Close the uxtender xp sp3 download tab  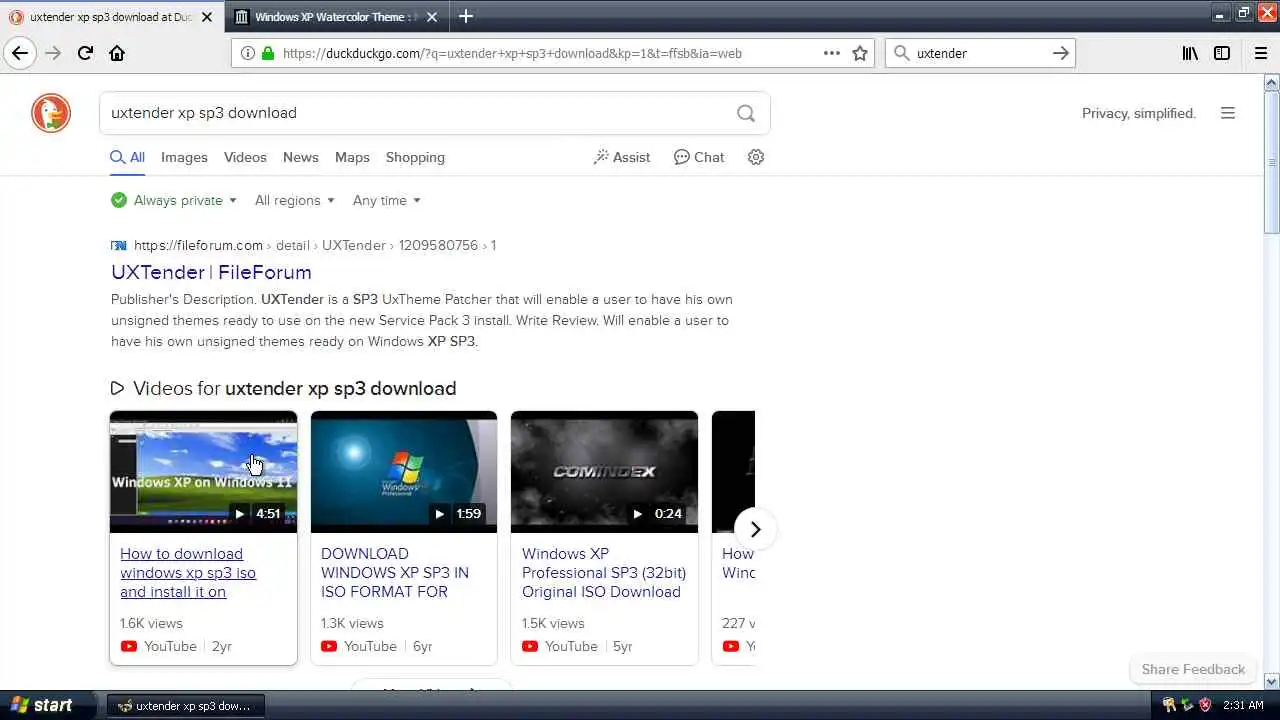[207, 17]
